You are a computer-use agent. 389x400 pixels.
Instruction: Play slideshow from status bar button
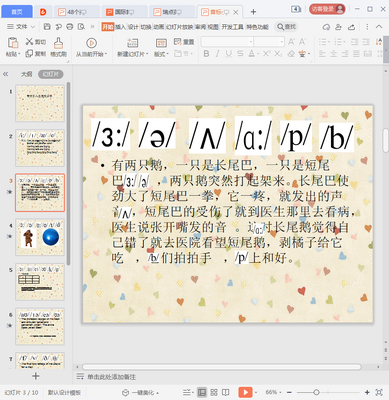pyautogui.click(x=245, y=392)
